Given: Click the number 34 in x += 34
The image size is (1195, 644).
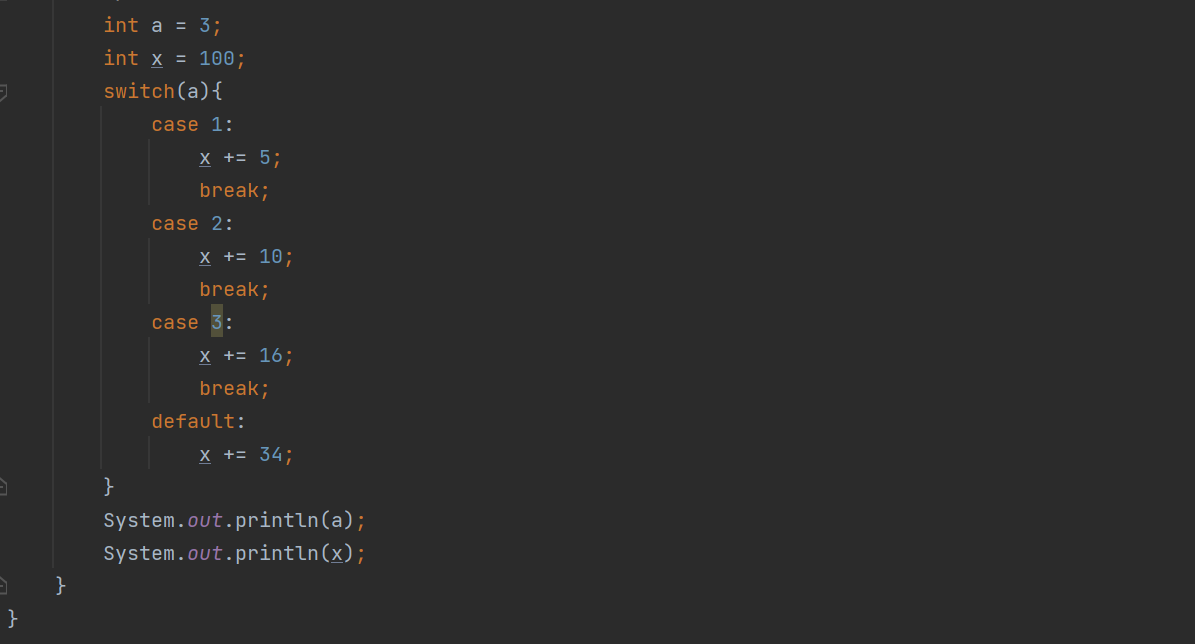Looking at the screenshot, I should pyautogui.click(x=271, y=455).
